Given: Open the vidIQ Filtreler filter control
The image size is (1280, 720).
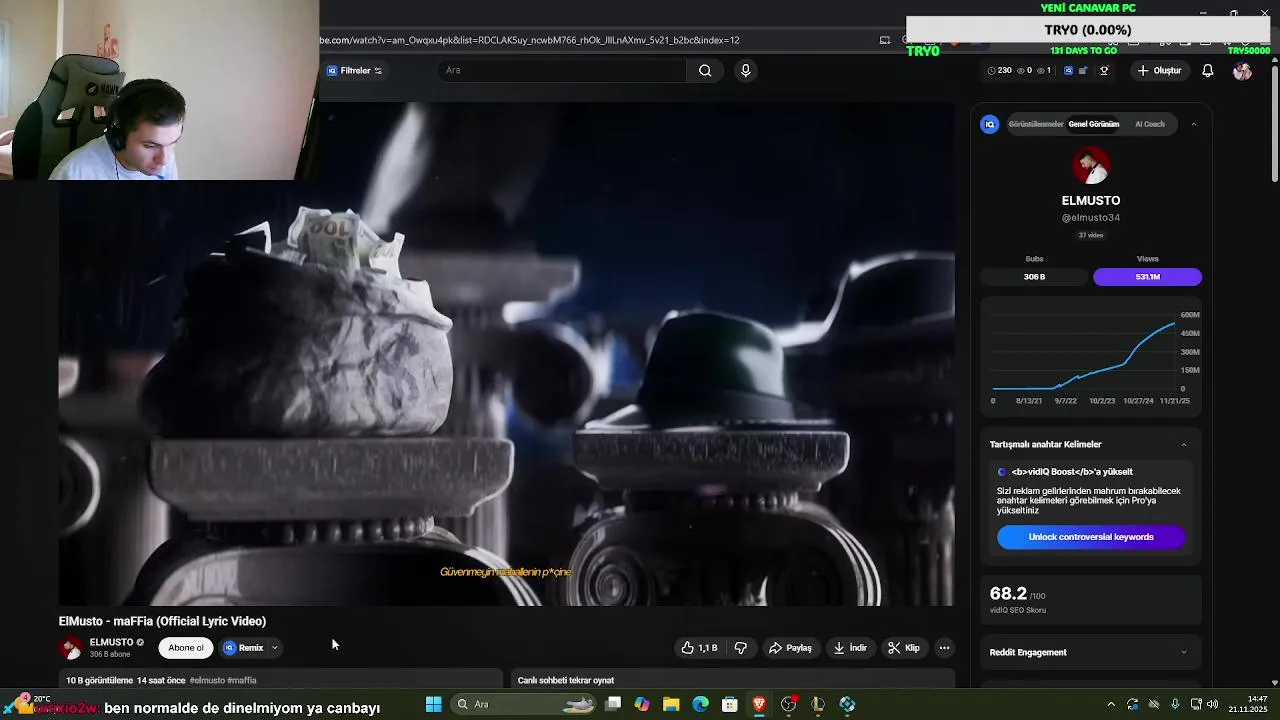Looking at the screenshot, I should point(354,70).
